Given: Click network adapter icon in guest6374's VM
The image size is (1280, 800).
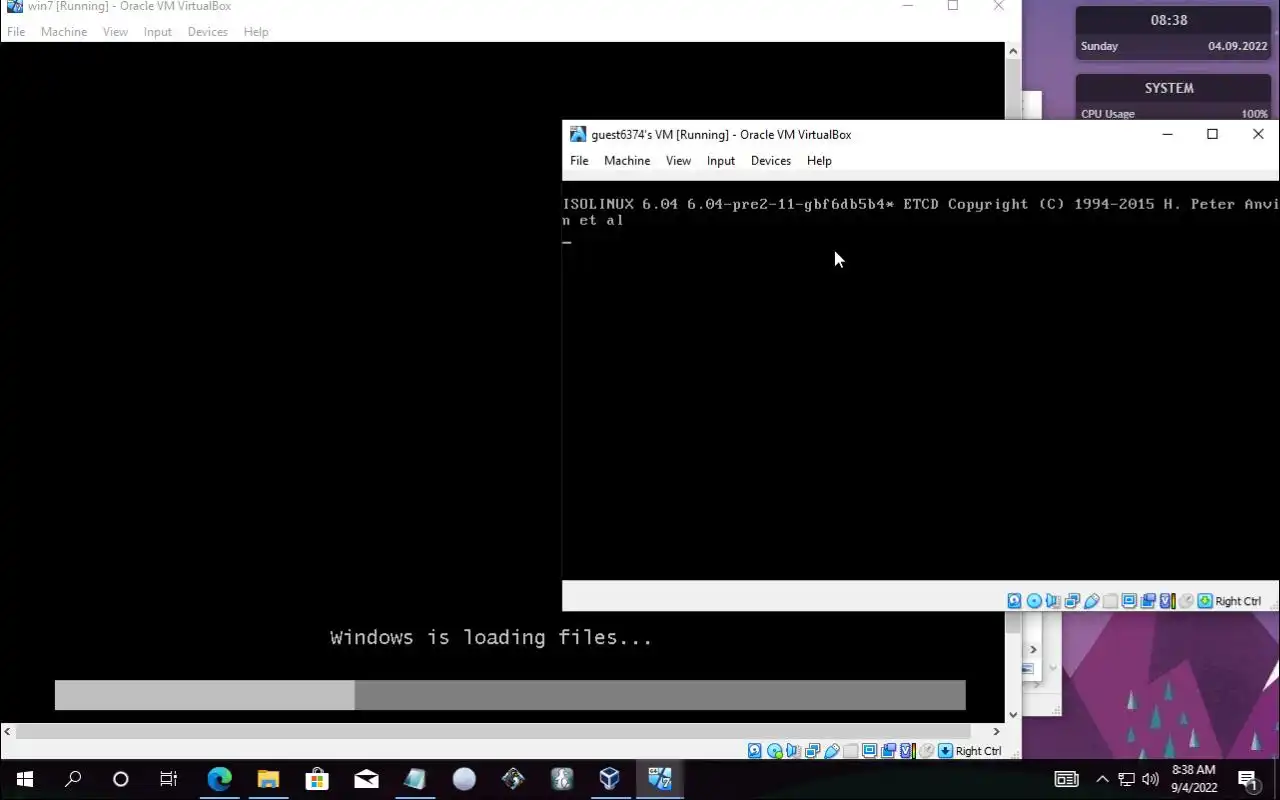Looking at the screenshot, I should point(1072,601).
